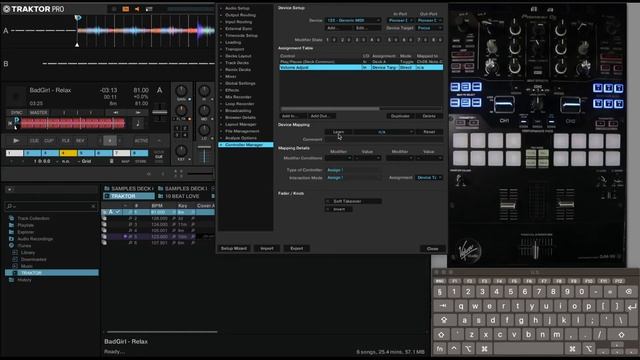
Task: Click the Comment input field
Action: tap(384, 140)
